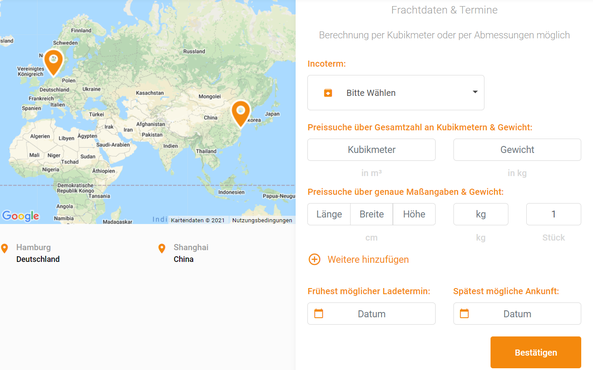Select the Länge dimension field
The image size is (593, 370).
(x=329, y=214)
